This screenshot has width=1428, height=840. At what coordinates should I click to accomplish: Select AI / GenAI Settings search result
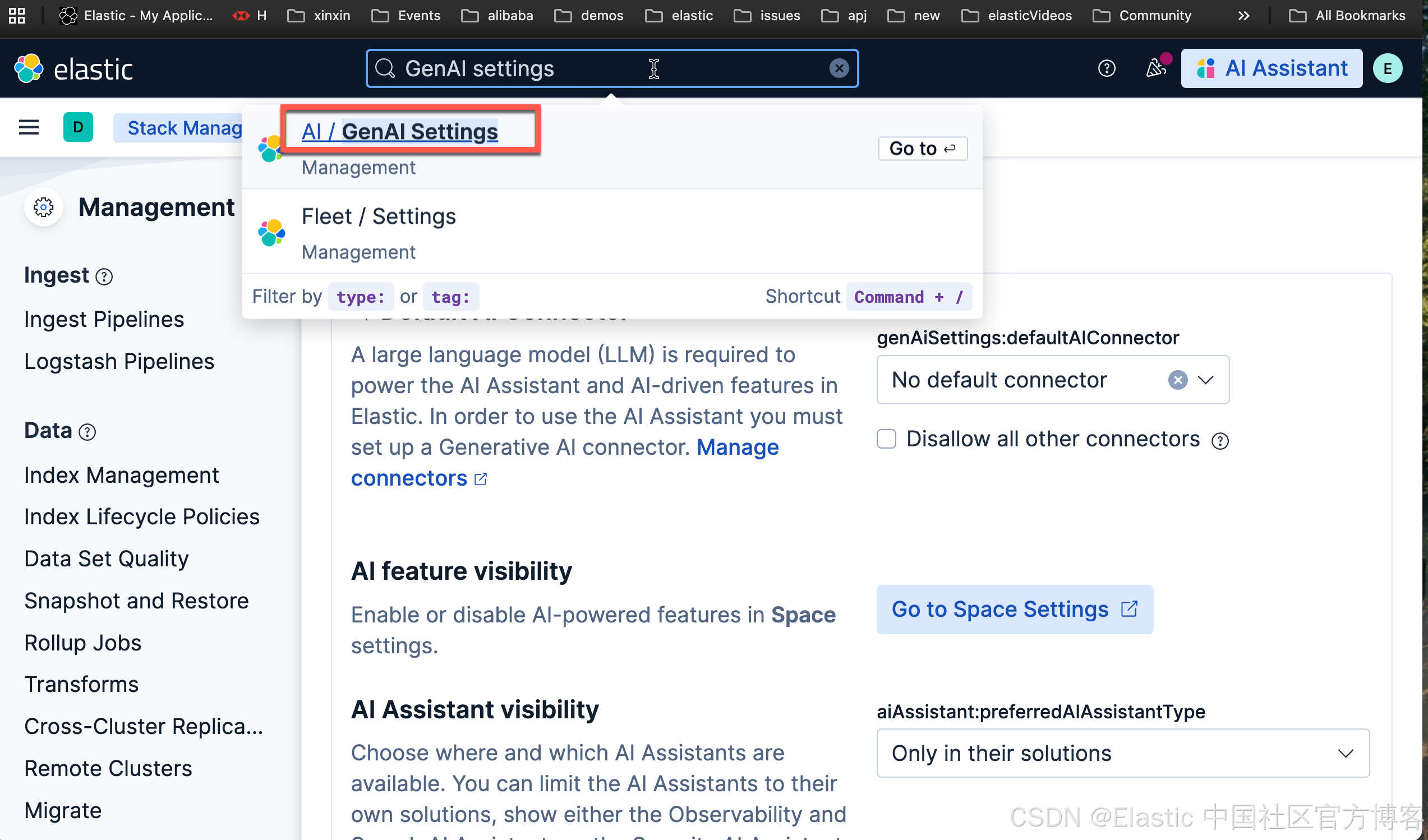pyautogui.click(x=399, y=131)
